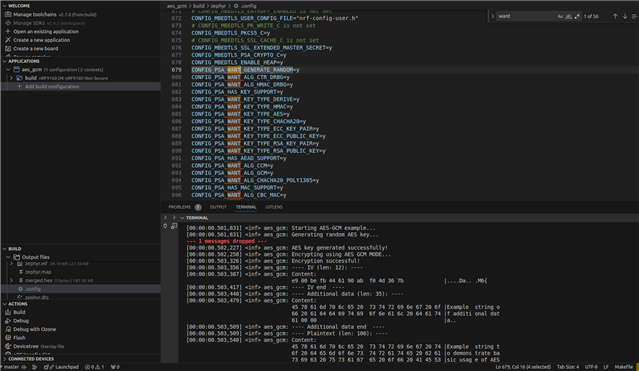Toggle Match Whole Word in find widget
The width and height of the screenshot is (639, 371).
point(568,16)
